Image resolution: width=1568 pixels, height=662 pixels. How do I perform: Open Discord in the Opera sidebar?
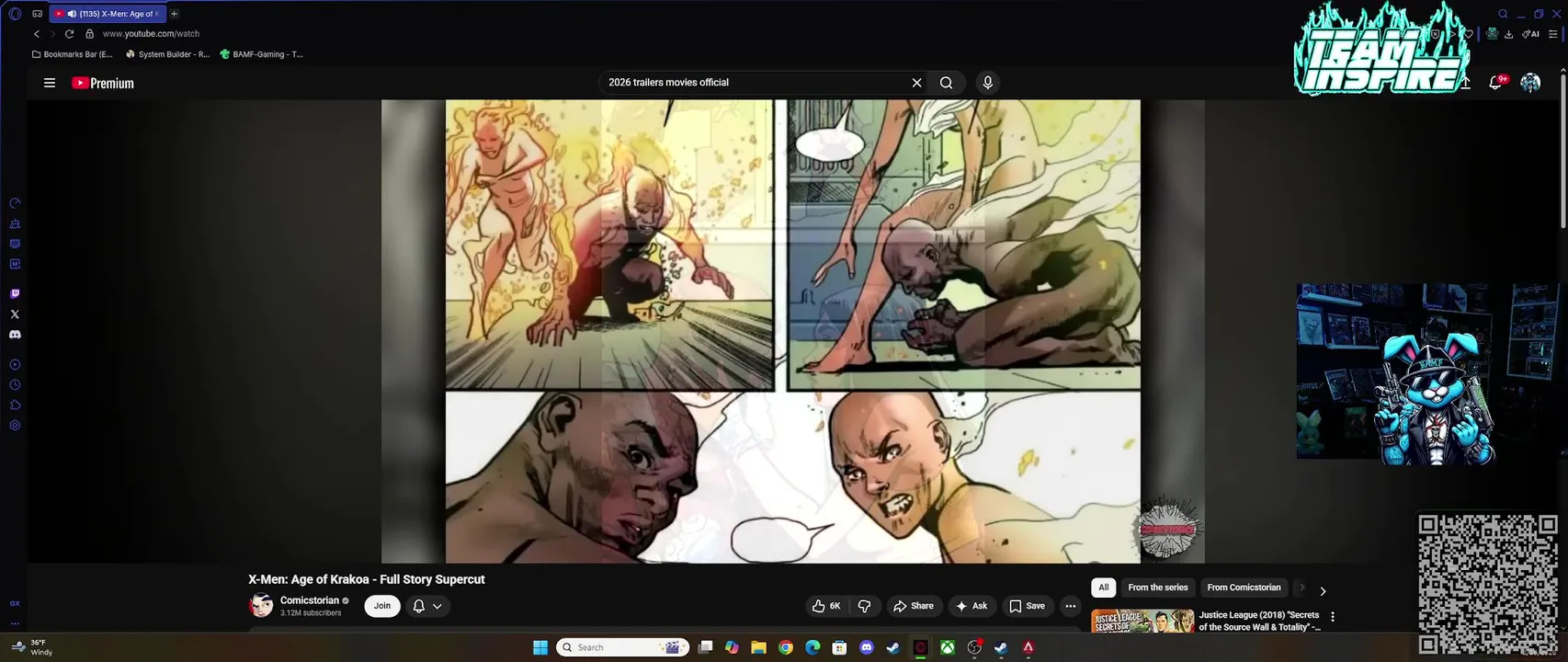tap(15, 335)
